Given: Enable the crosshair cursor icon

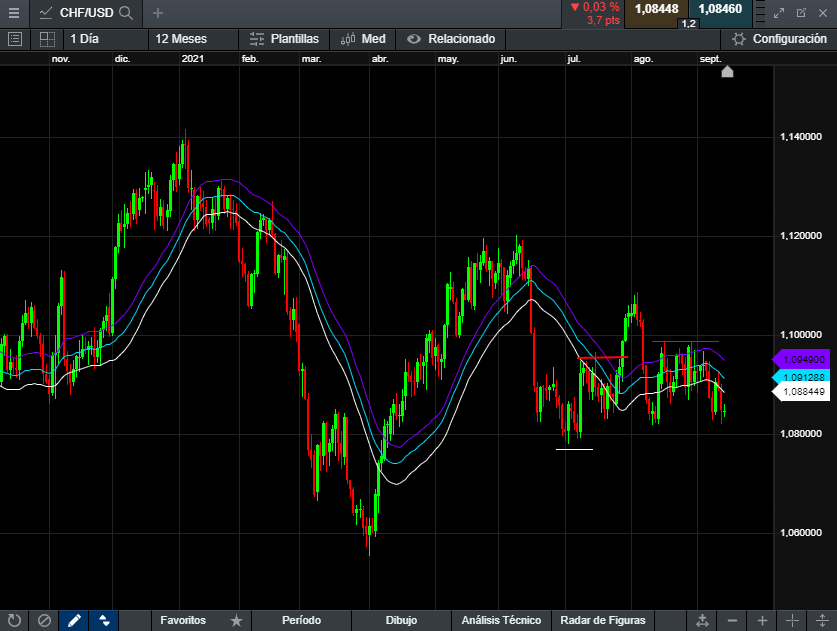Looking at the screenshot, I should tap(792, 620).
